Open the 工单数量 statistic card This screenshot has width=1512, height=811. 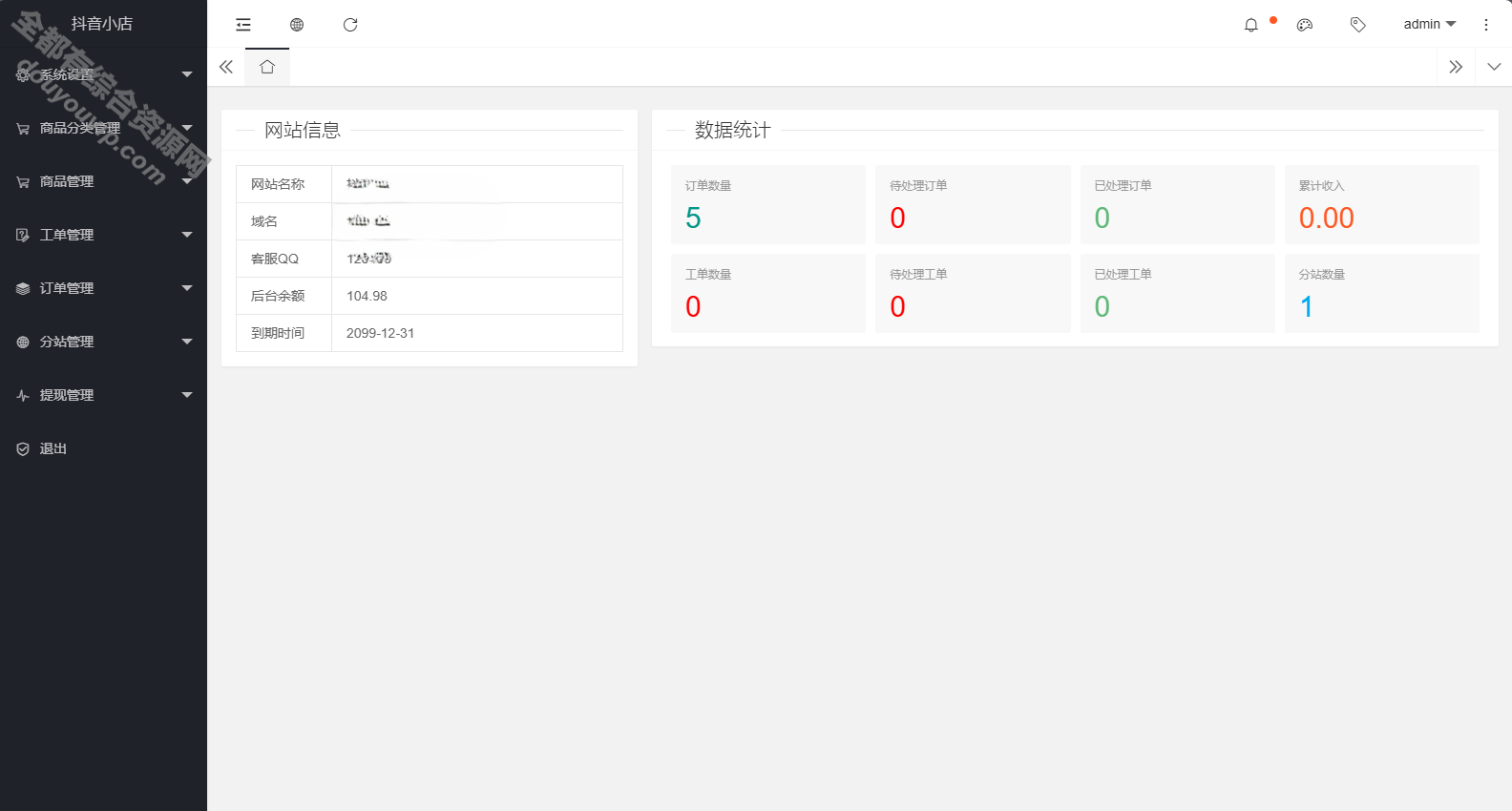(768, 293)
